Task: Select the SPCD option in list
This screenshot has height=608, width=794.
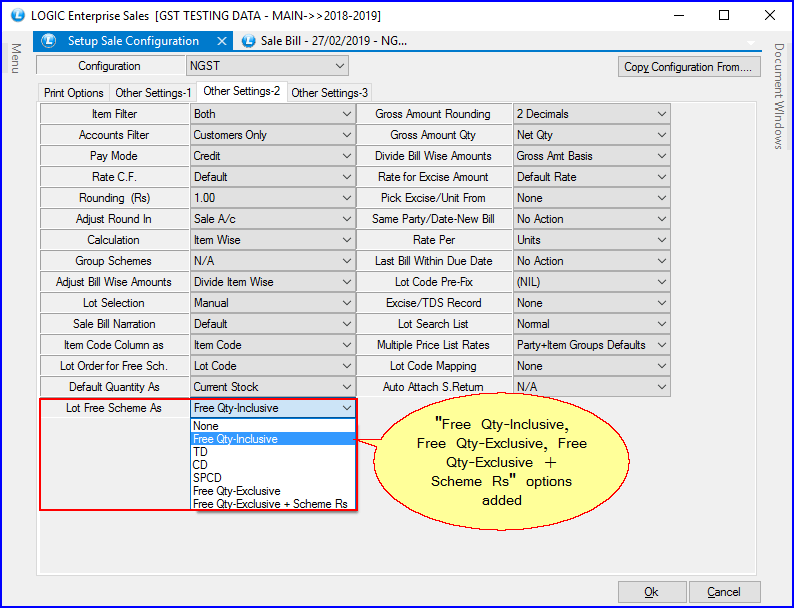Action: tap(207, 478)
